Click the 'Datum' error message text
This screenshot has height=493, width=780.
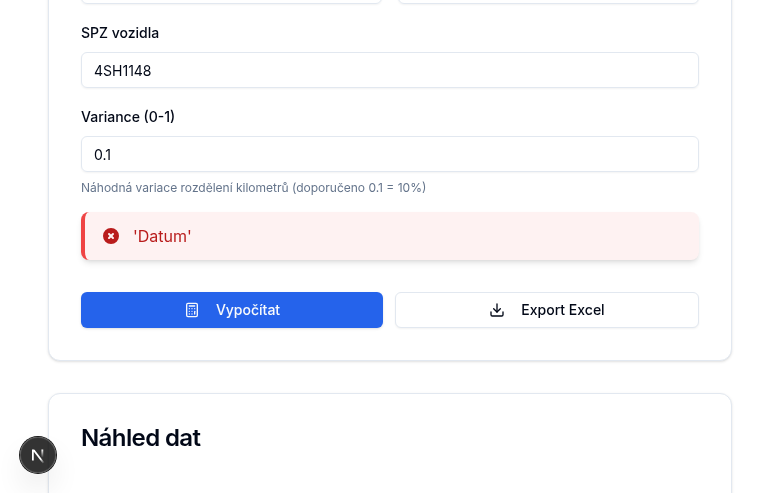click(162, 236)
